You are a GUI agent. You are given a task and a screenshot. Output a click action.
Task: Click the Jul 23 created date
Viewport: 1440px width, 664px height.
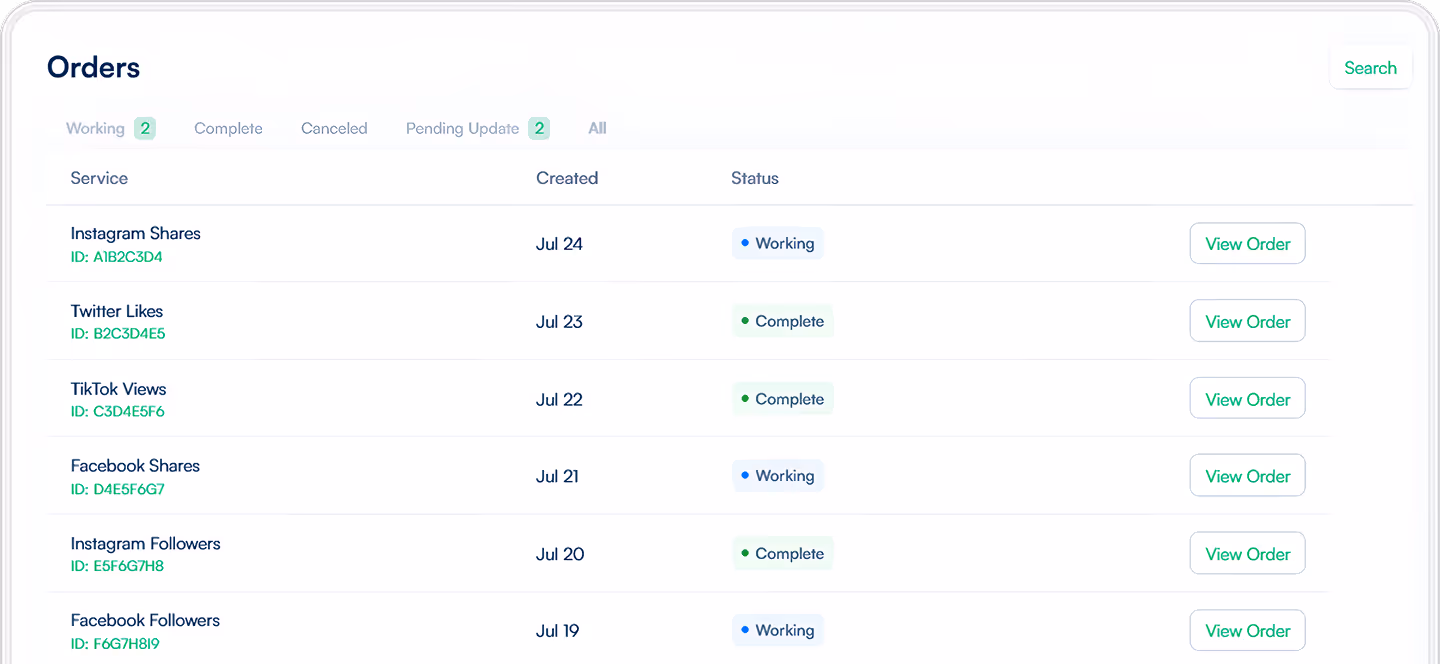pyautogui.click(x=559, y=322)
